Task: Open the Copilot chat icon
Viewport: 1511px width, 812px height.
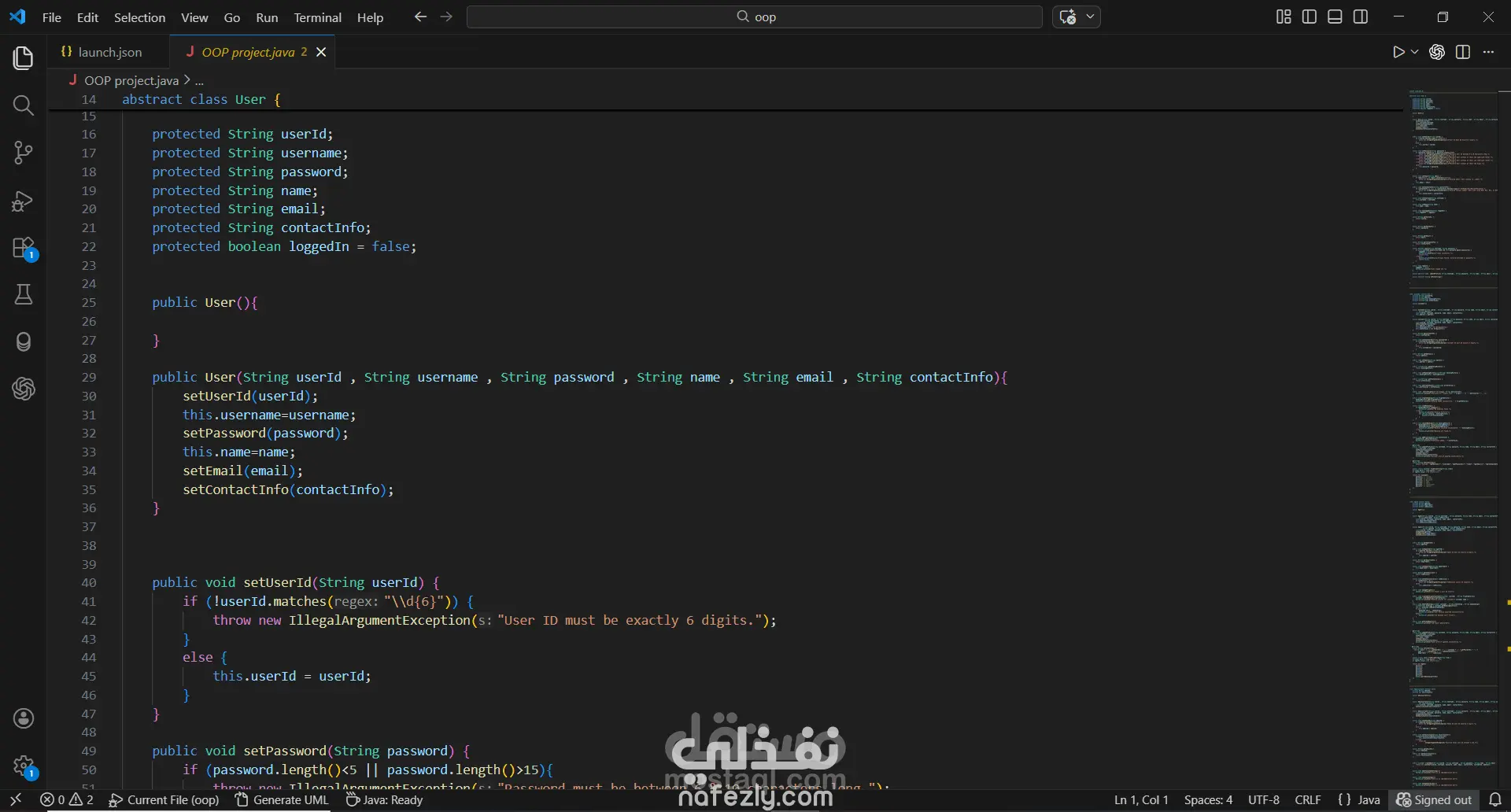Action: [1068, 17]
